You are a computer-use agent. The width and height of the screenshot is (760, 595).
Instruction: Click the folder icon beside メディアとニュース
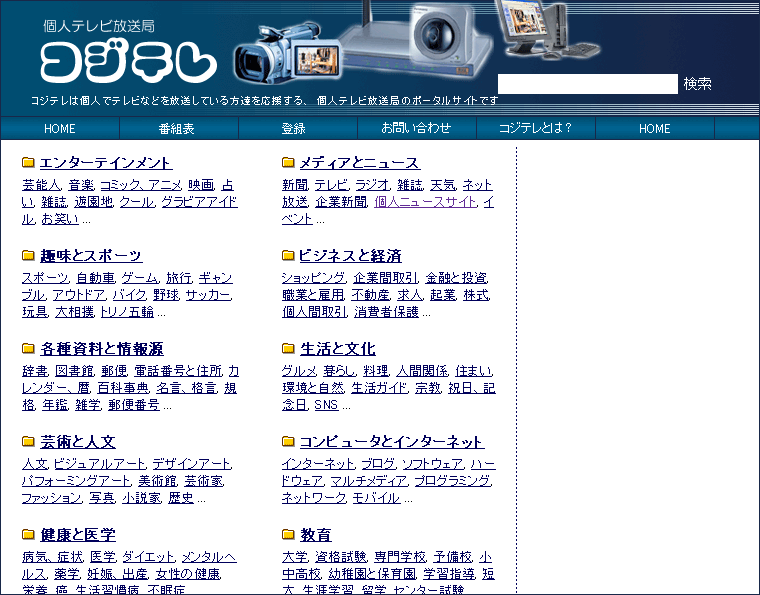coord(288,163)
